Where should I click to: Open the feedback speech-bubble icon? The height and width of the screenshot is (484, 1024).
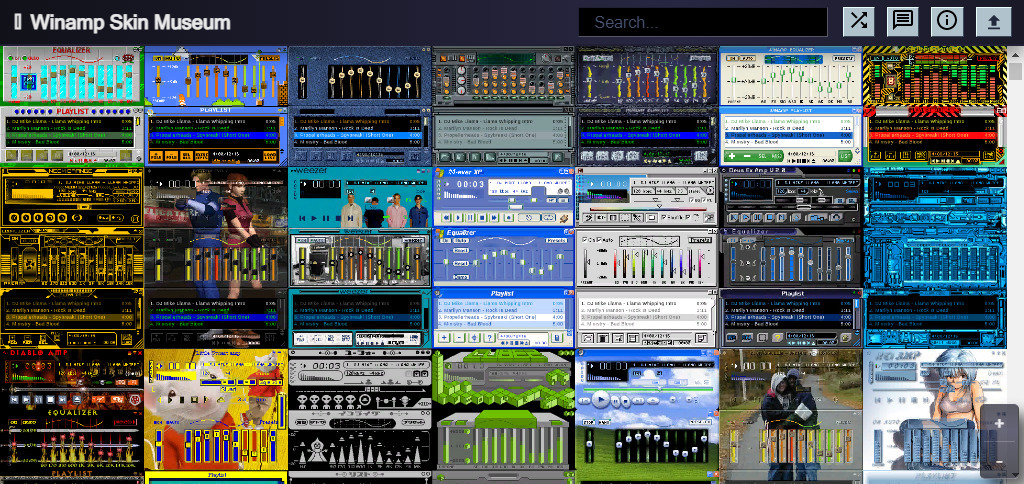tap(903, 22)
